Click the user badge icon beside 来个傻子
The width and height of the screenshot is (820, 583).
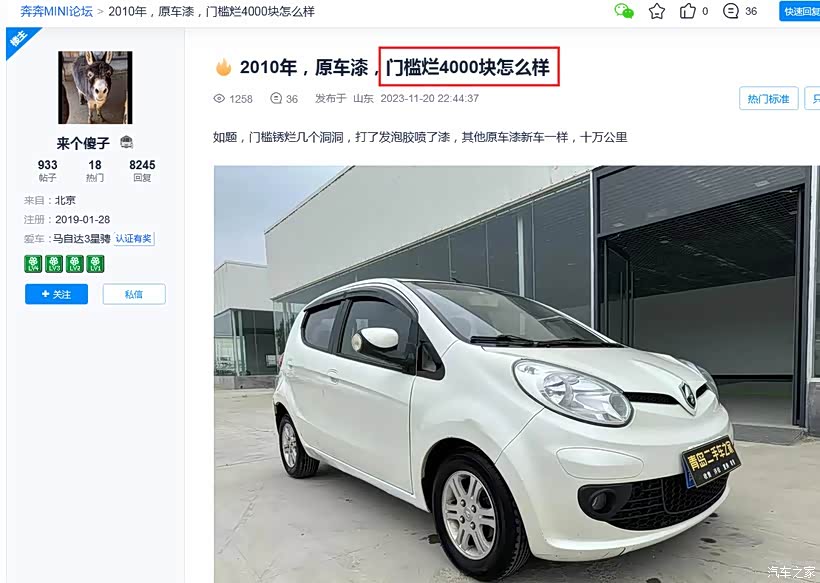[x=127, y=142]
